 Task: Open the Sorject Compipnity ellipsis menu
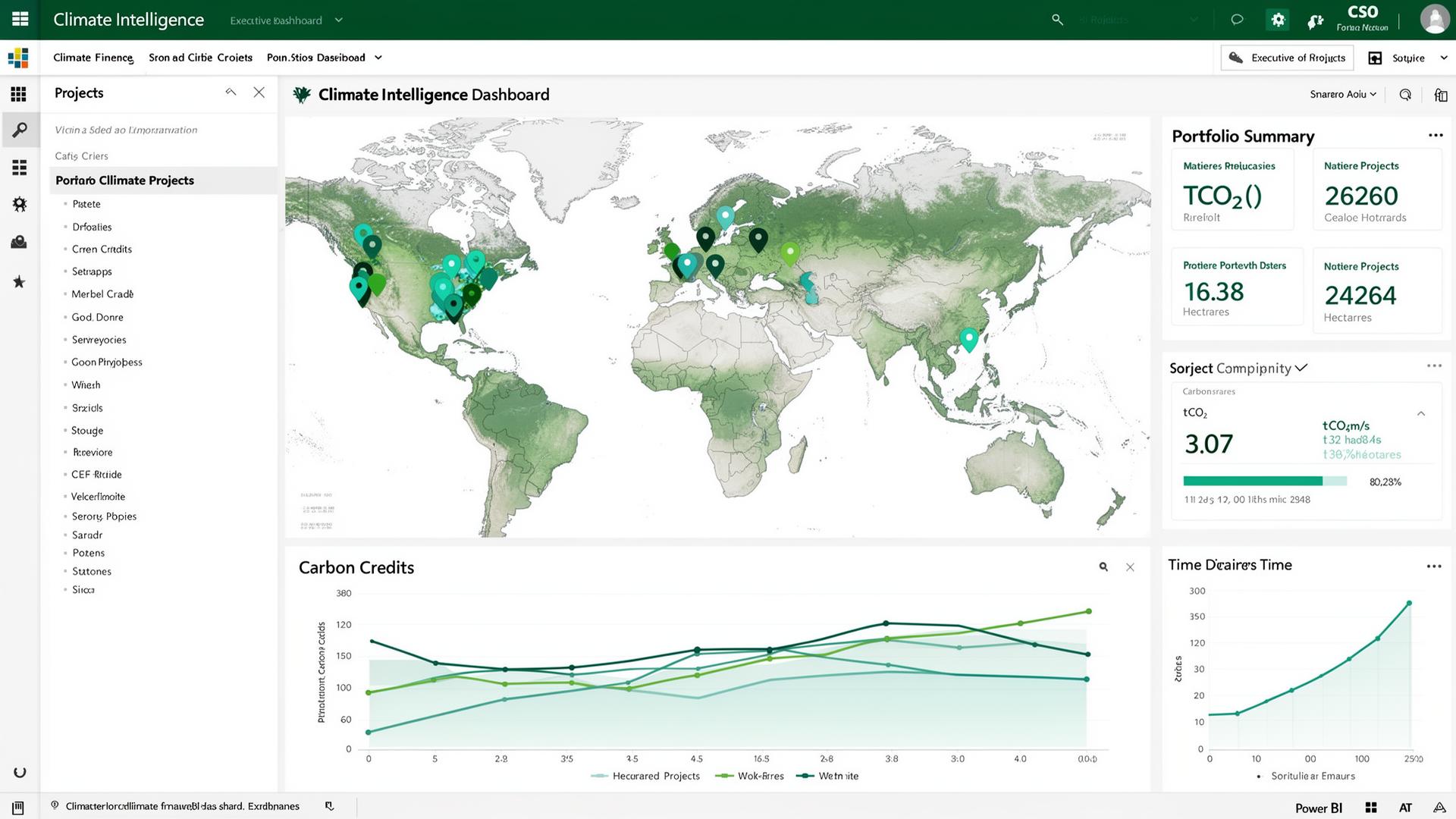tap(1434, 366)
